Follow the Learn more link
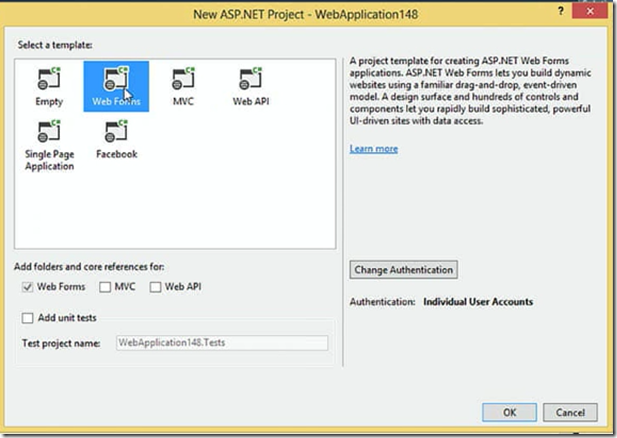The width and height of the screenshot is (617, 438). (374, 149)
